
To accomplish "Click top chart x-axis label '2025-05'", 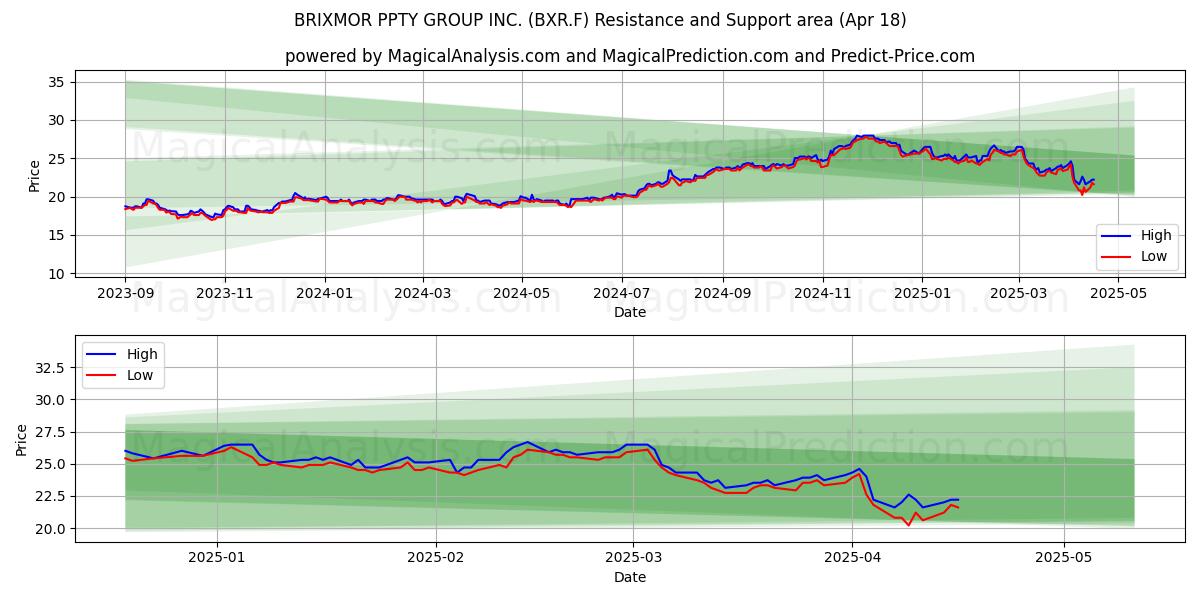I will click(1118, 294).
